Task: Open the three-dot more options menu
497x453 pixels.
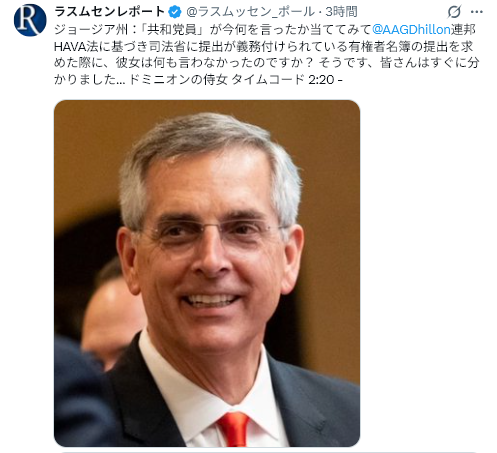Action: click(477, 12)
